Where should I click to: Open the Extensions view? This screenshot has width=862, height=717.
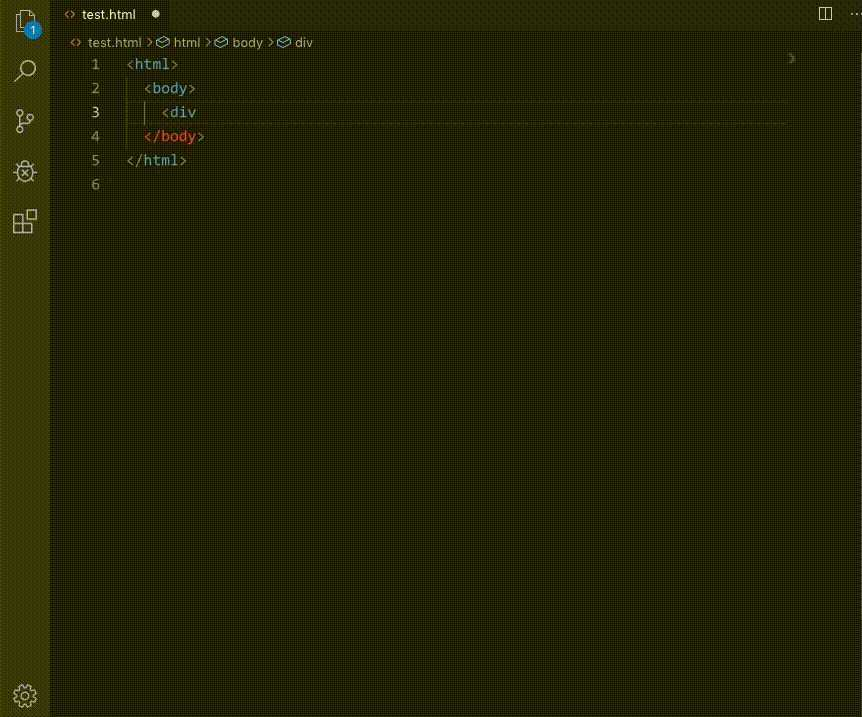25,221
